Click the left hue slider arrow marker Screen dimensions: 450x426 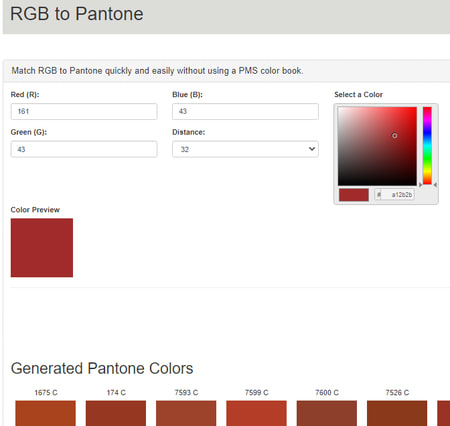[420, 184]
